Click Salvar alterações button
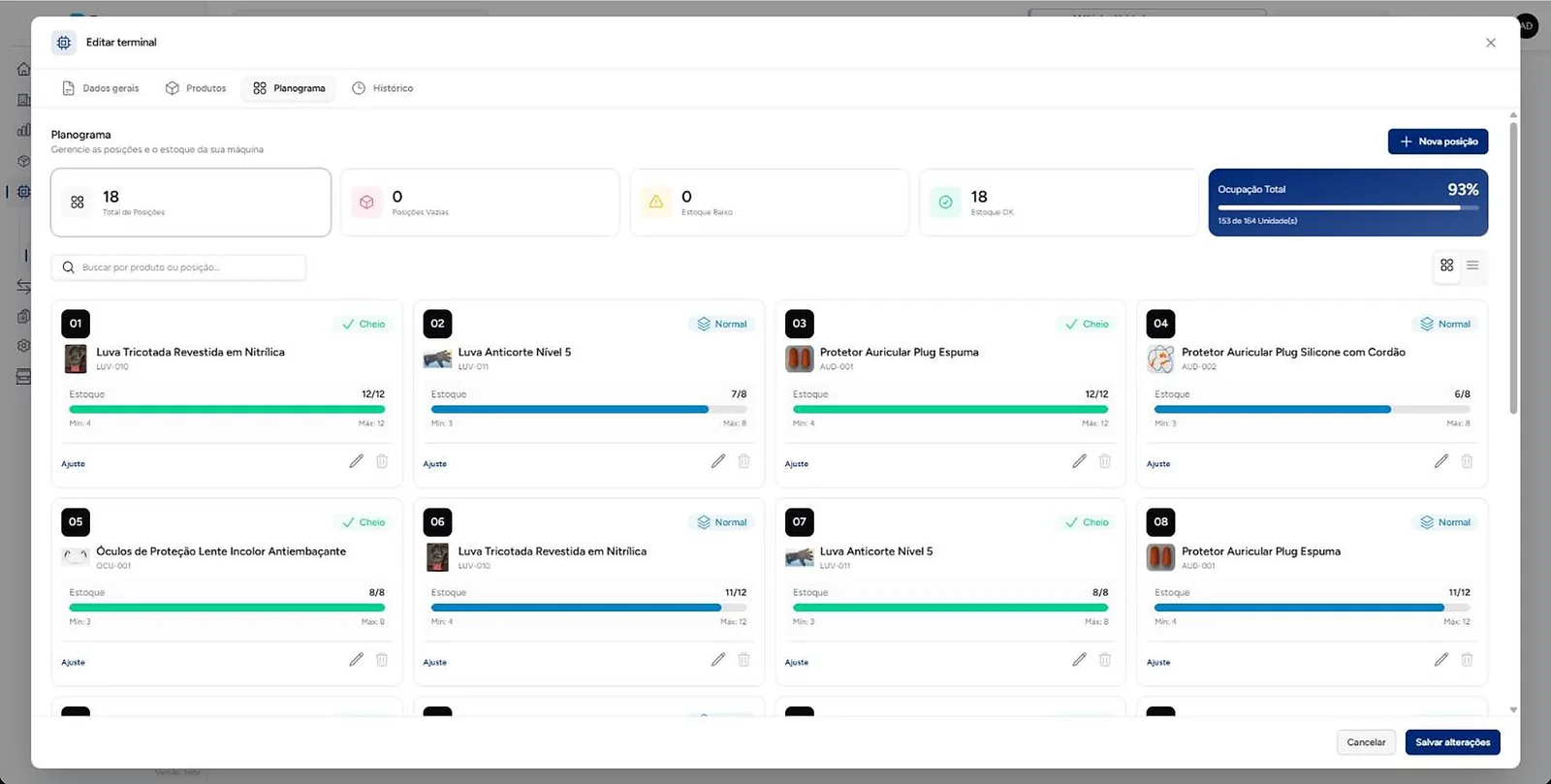The image size is (1551, 784). click(x=1452, y=742)
